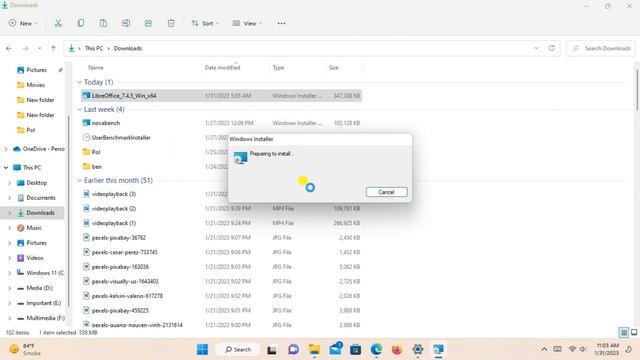The height and width of the screenshot is (360, 640).
Task: Select the ben folder
Action: pyautogui.click(x=97, y=167)
